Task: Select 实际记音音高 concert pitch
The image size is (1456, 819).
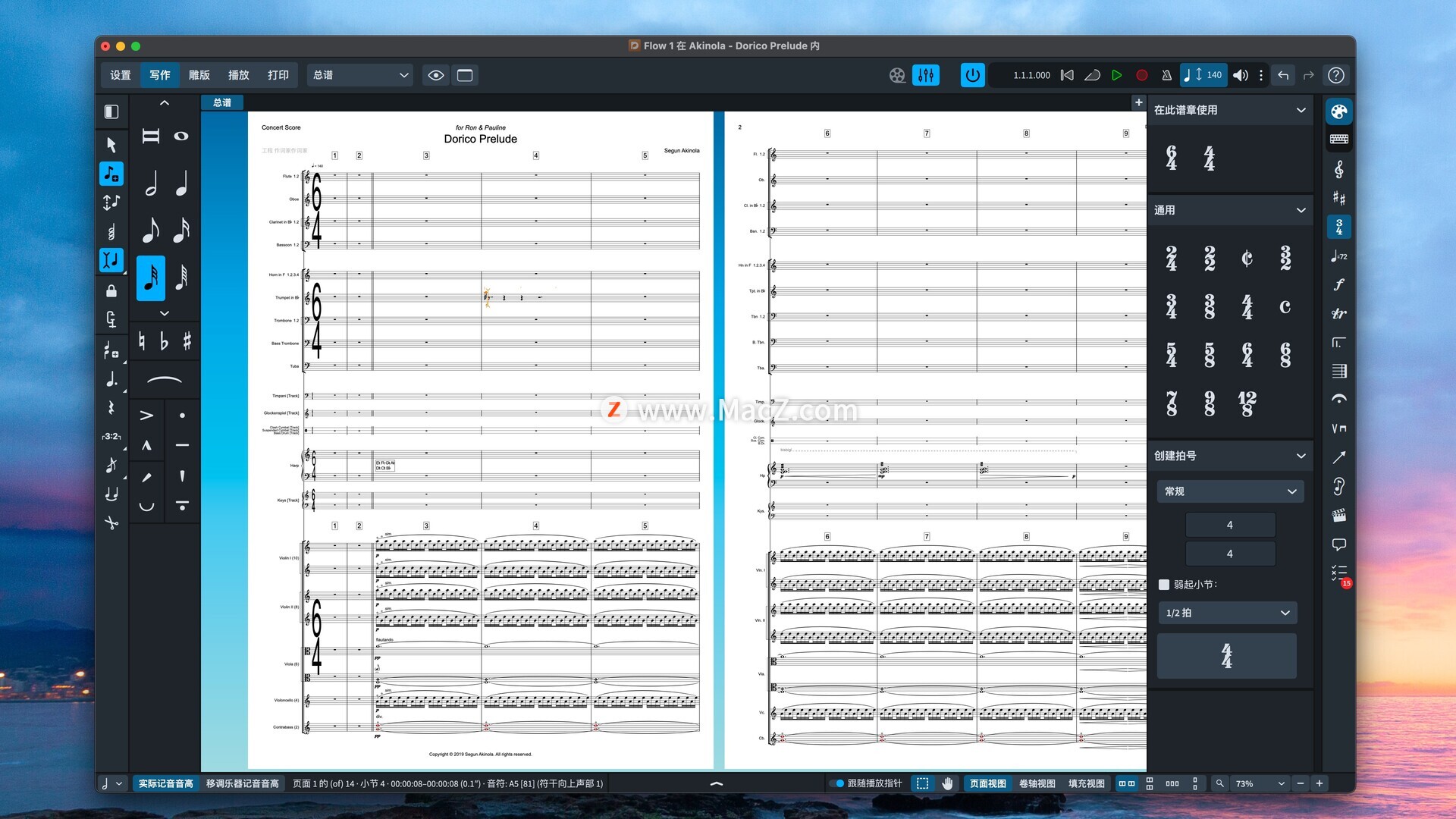Action: [x=166, y=783]
